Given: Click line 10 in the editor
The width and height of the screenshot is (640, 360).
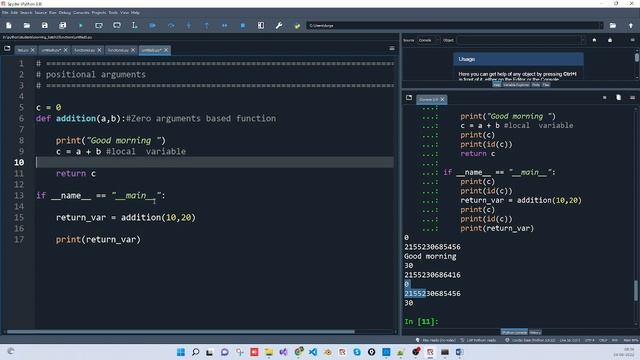Looking at the screenshot, I should [x=215, y=162].
